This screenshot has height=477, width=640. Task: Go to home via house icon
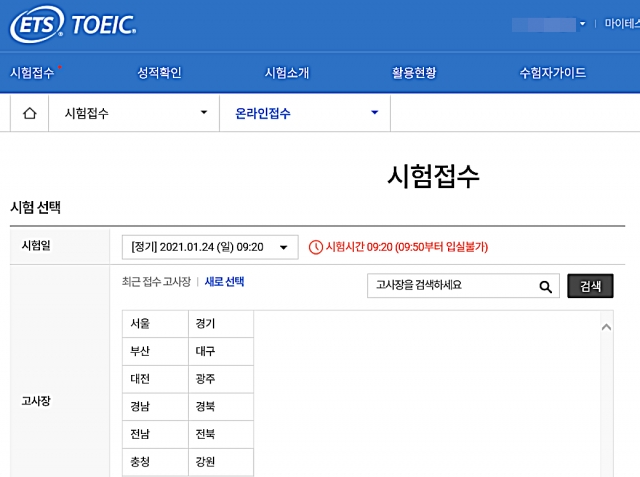29,113
